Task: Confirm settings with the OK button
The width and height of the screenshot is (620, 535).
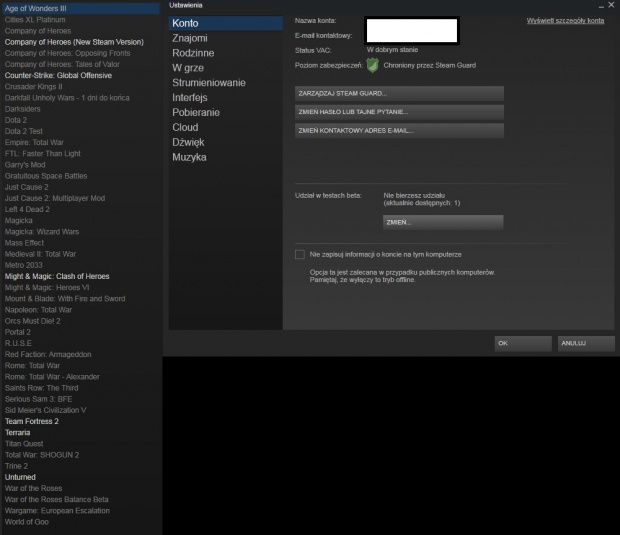Action: click(523, 343)
